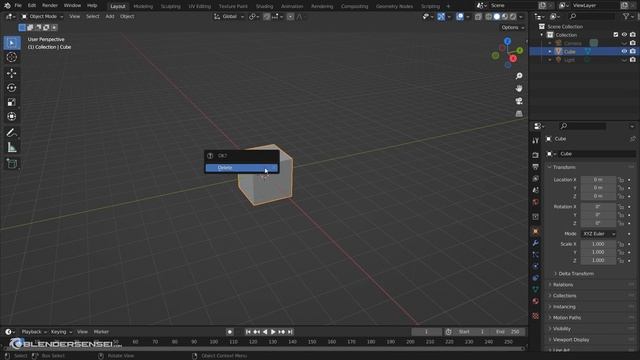Click the red X axis gizmo
This screenshot has width=640, height=360.
click(513, 59)
